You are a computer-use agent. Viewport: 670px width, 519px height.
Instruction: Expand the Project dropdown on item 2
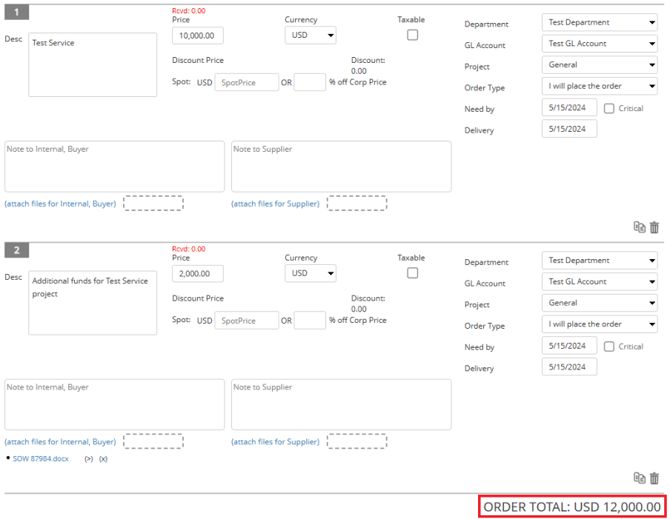599,303
